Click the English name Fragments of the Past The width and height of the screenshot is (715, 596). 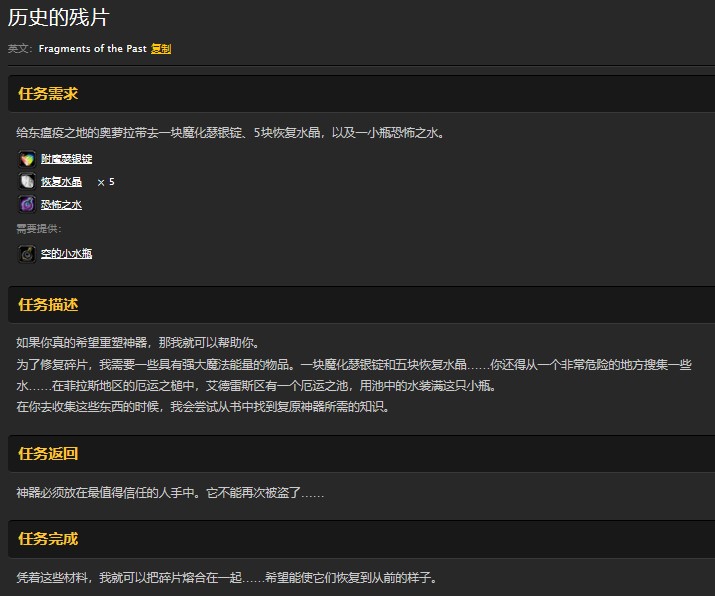(92, 48)
